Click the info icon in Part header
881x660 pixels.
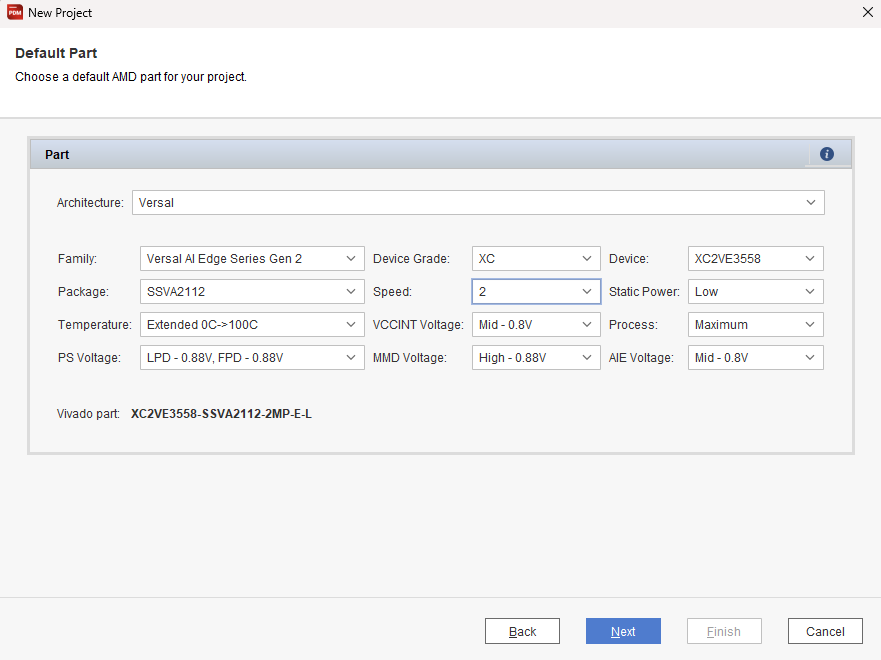click(x=826, y=154)
